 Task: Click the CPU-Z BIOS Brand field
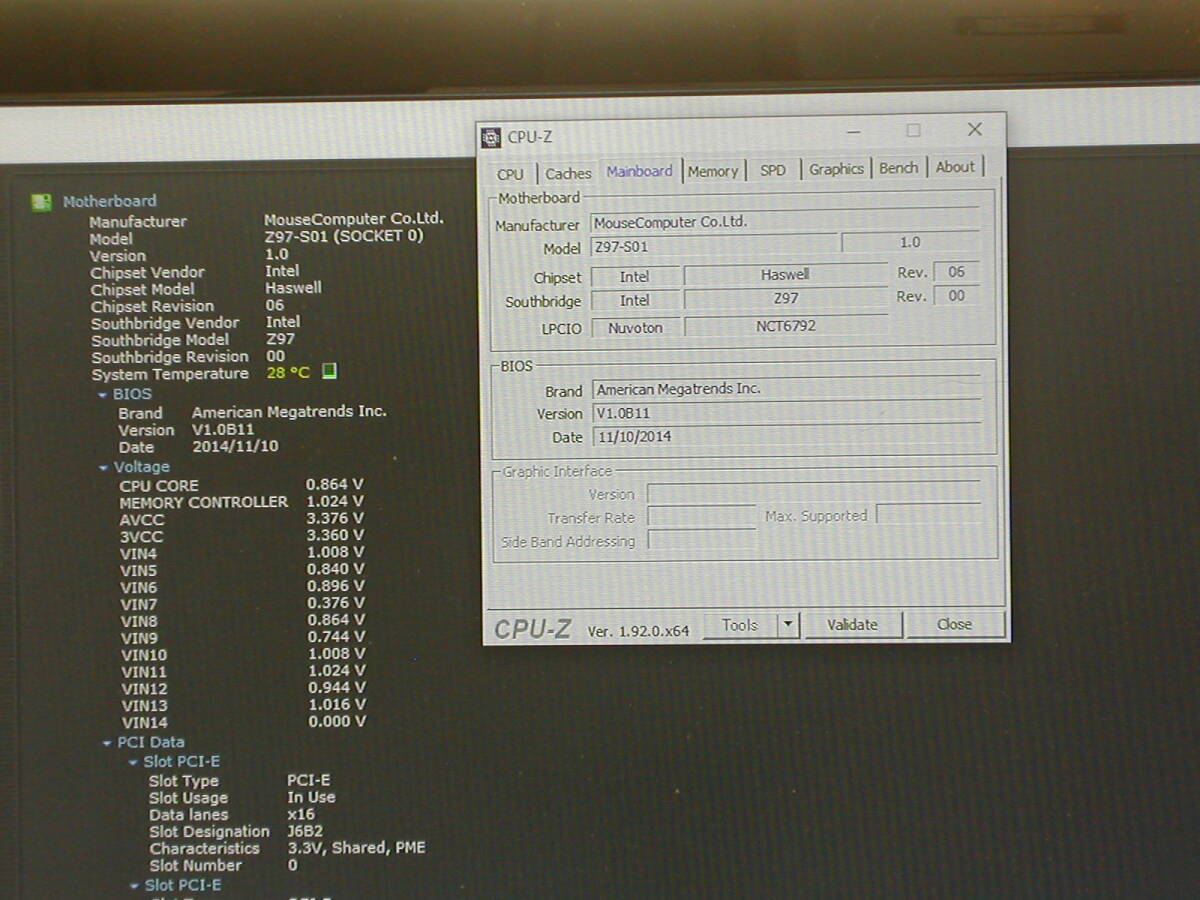pos(786,389)
